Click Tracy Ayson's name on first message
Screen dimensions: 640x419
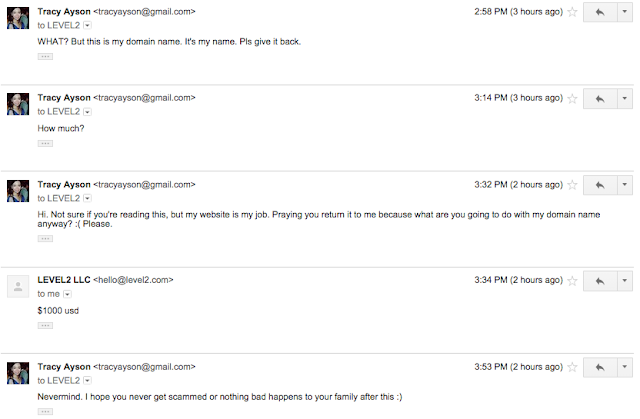tap(63, 12)
